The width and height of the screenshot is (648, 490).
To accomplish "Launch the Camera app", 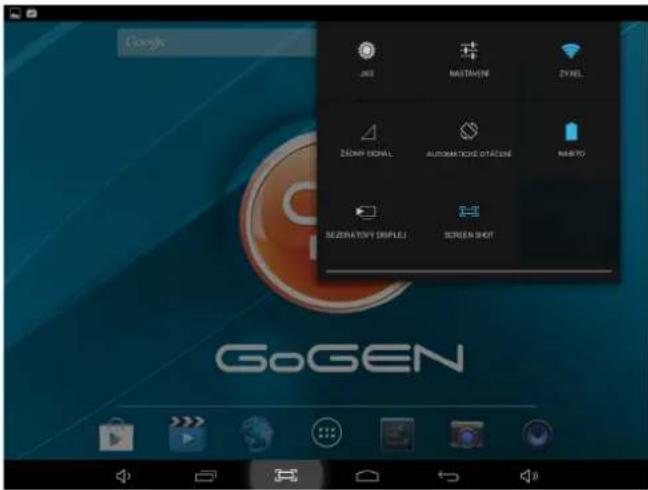I will (467, 434).
